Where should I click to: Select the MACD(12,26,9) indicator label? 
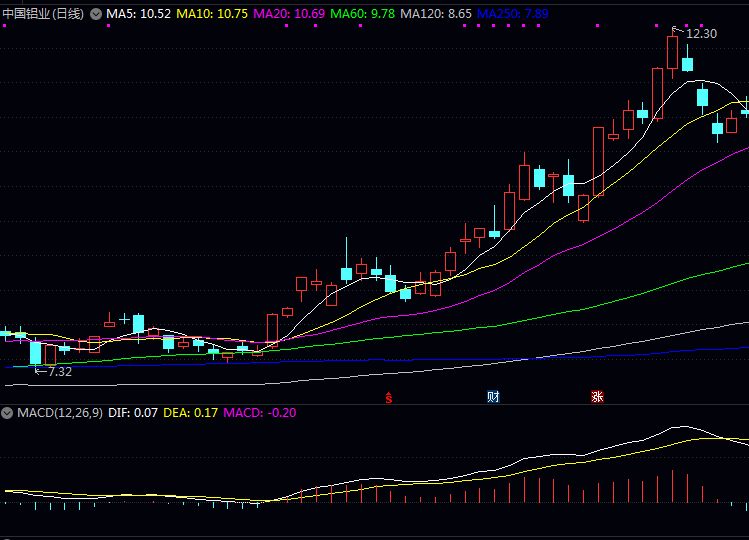[60, 412]
